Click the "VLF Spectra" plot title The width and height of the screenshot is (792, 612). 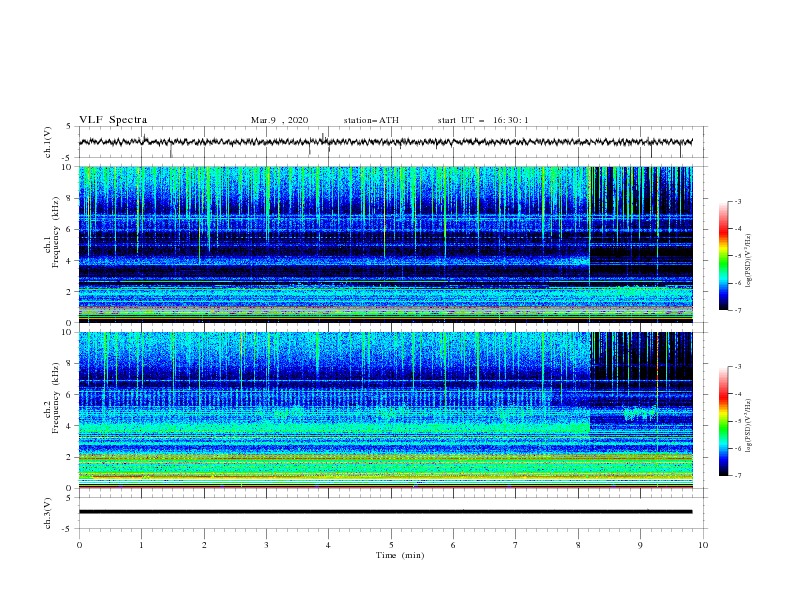click(x=113, y=120)
